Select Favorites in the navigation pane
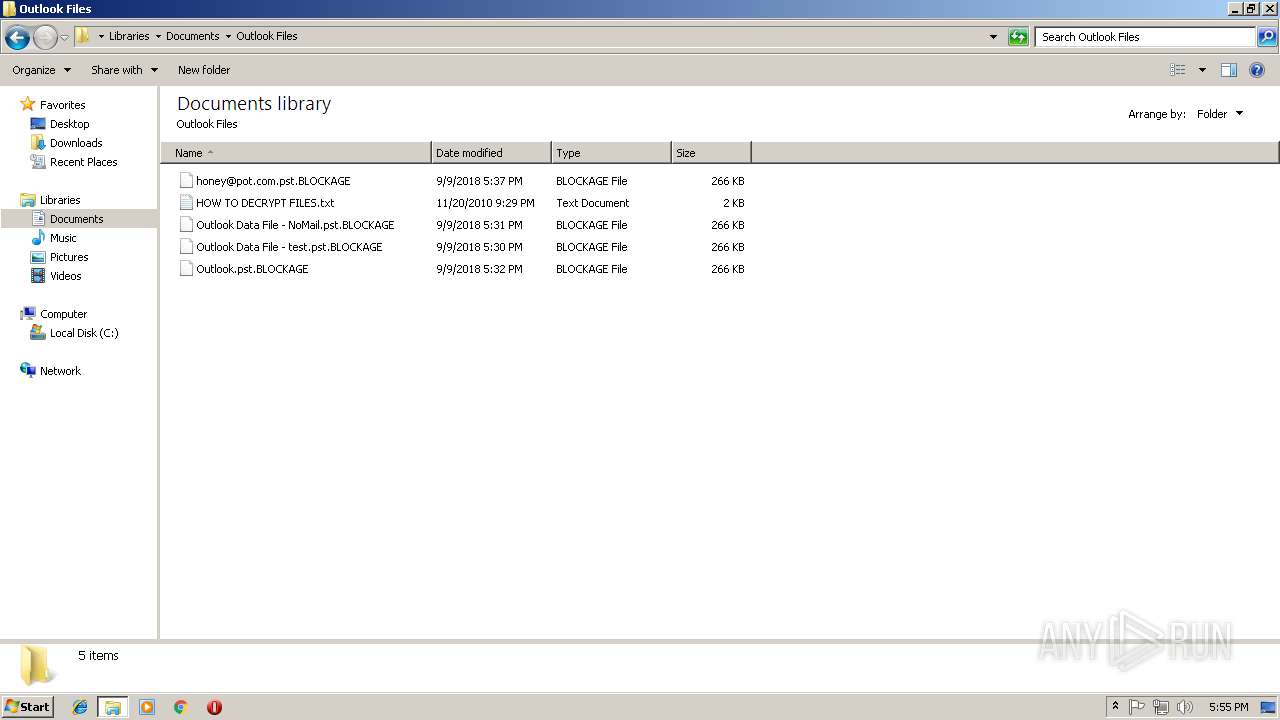The width and height of the screenshot is (1280, 720). coord(62,105)
